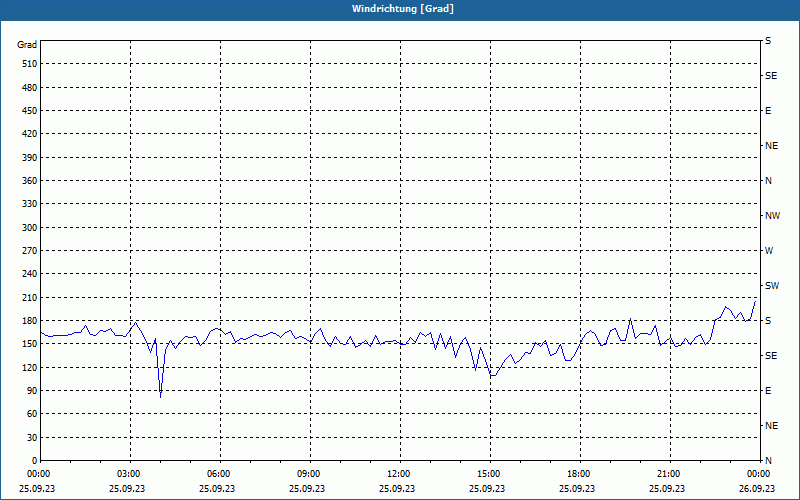Click the N compass label at 360 level

[x=768, y=181]
